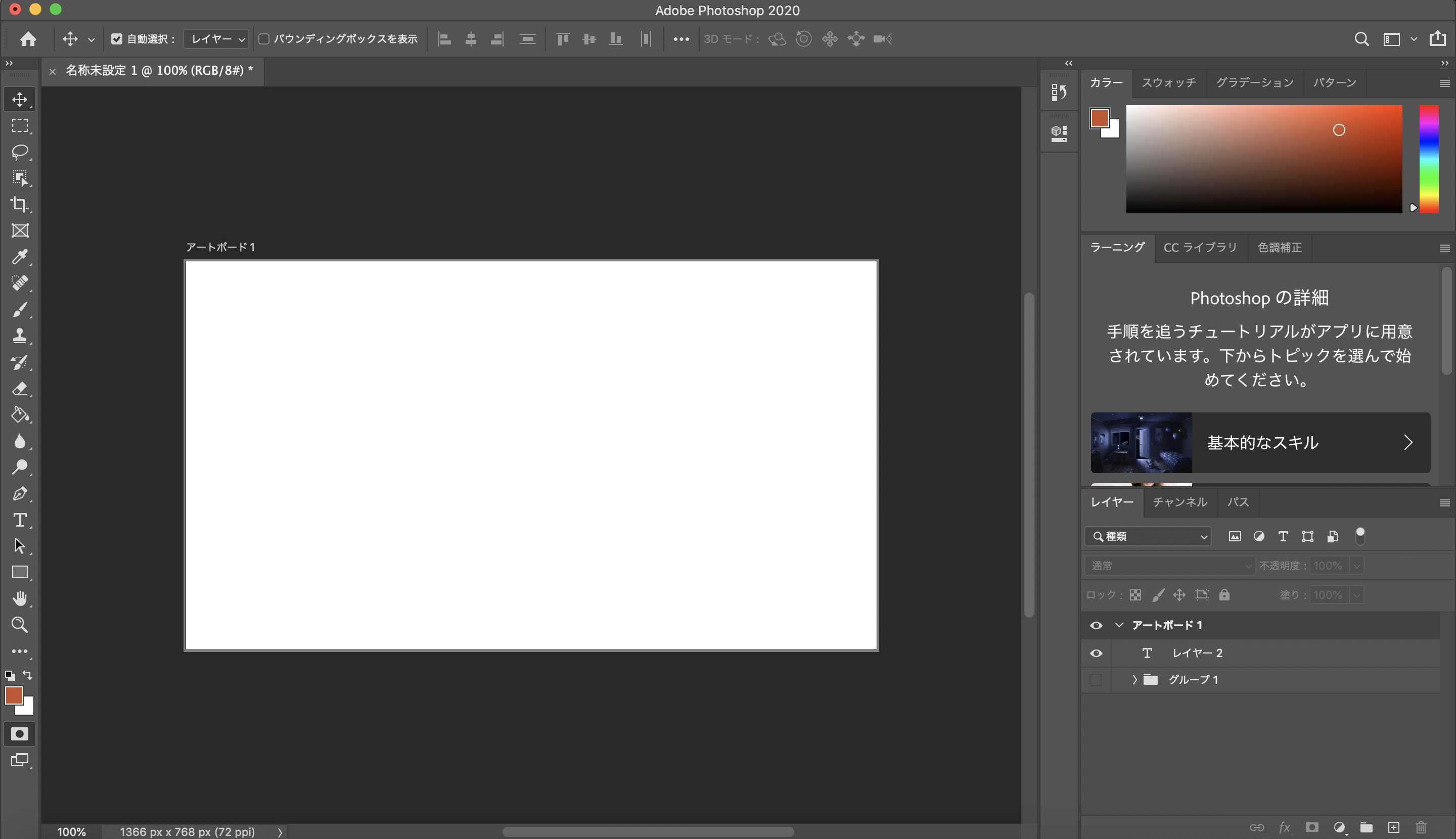Hide レイヤー 2 with eye icon
This screenshot has width=1456, height=839.
[x=1096, y=653]
